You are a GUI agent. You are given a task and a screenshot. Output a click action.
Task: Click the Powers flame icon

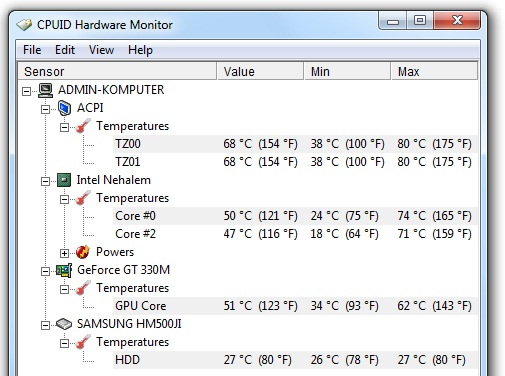tap(82, 252)
